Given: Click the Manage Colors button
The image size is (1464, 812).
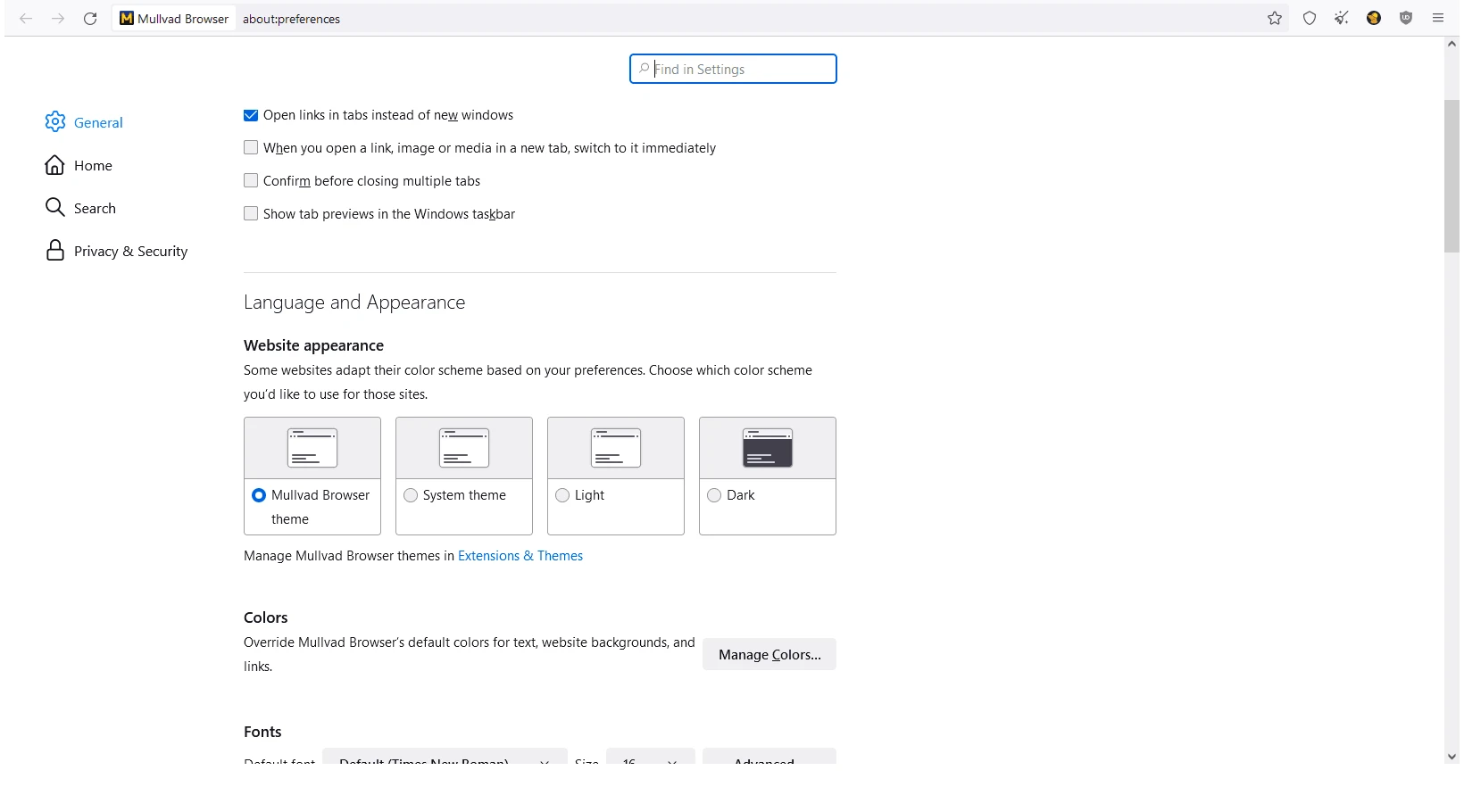Looking at the screenshot, I should (x=769, y=654).
